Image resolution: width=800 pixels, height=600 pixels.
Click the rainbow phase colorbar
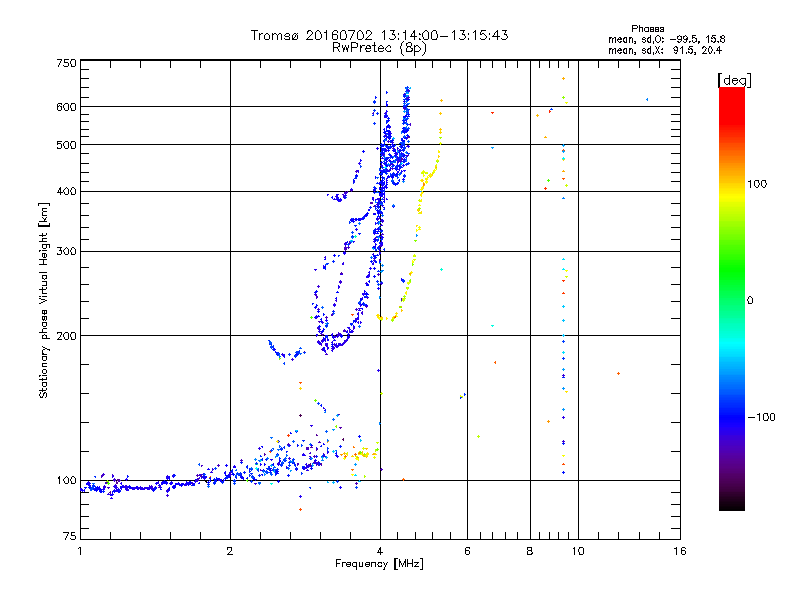point(732,299)
